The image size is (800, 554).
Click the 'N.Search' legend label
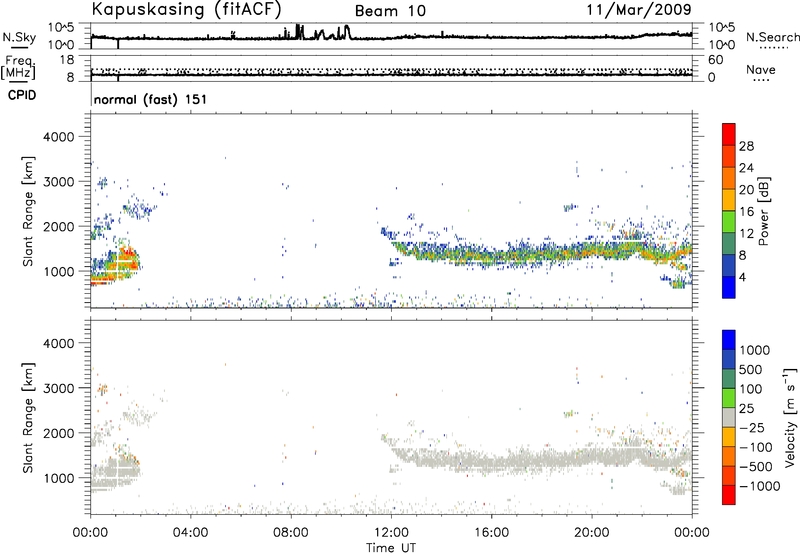point(772,37)
